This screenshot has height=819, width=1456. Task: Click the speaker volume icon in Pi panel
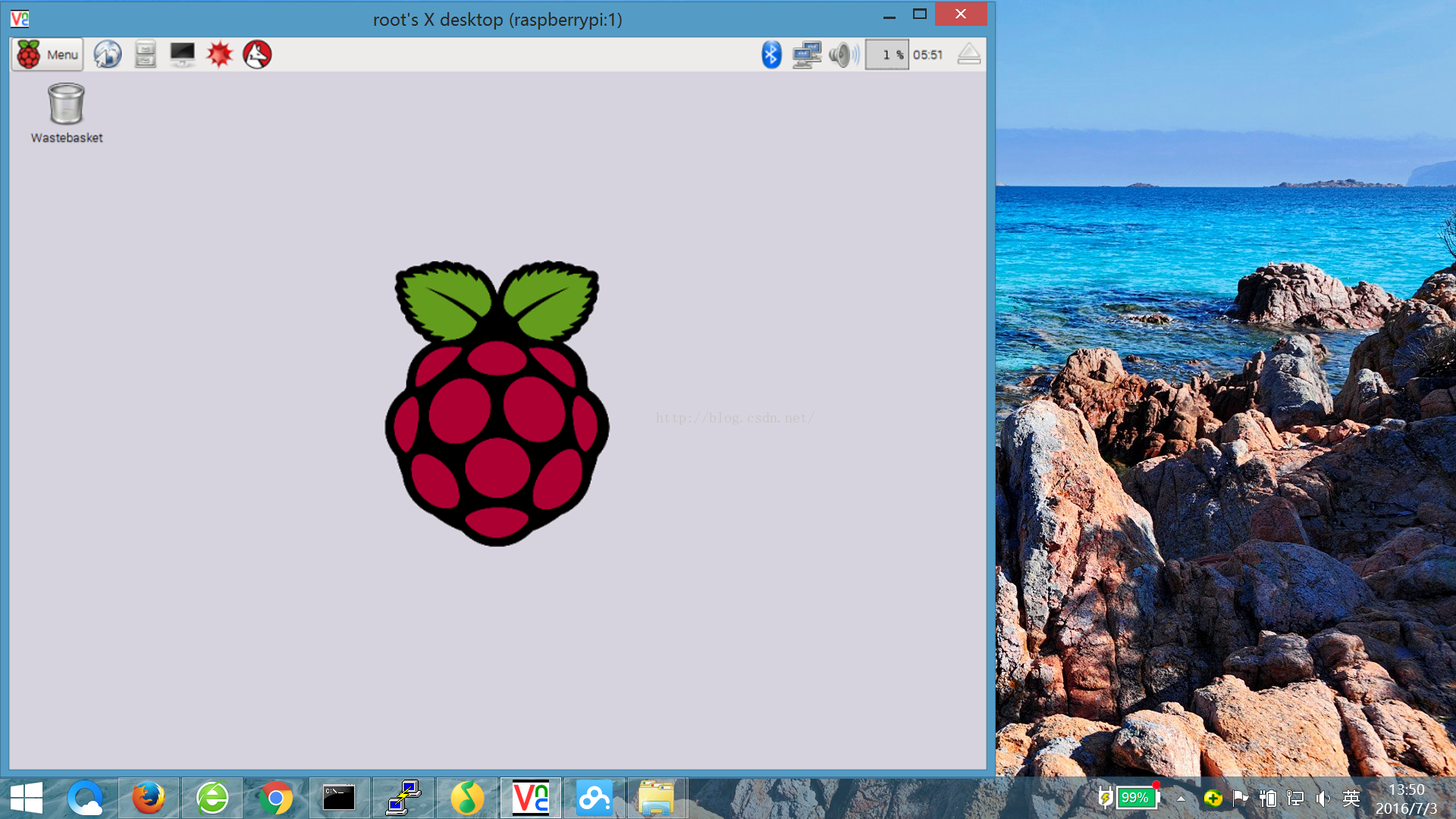click(844, 55)
